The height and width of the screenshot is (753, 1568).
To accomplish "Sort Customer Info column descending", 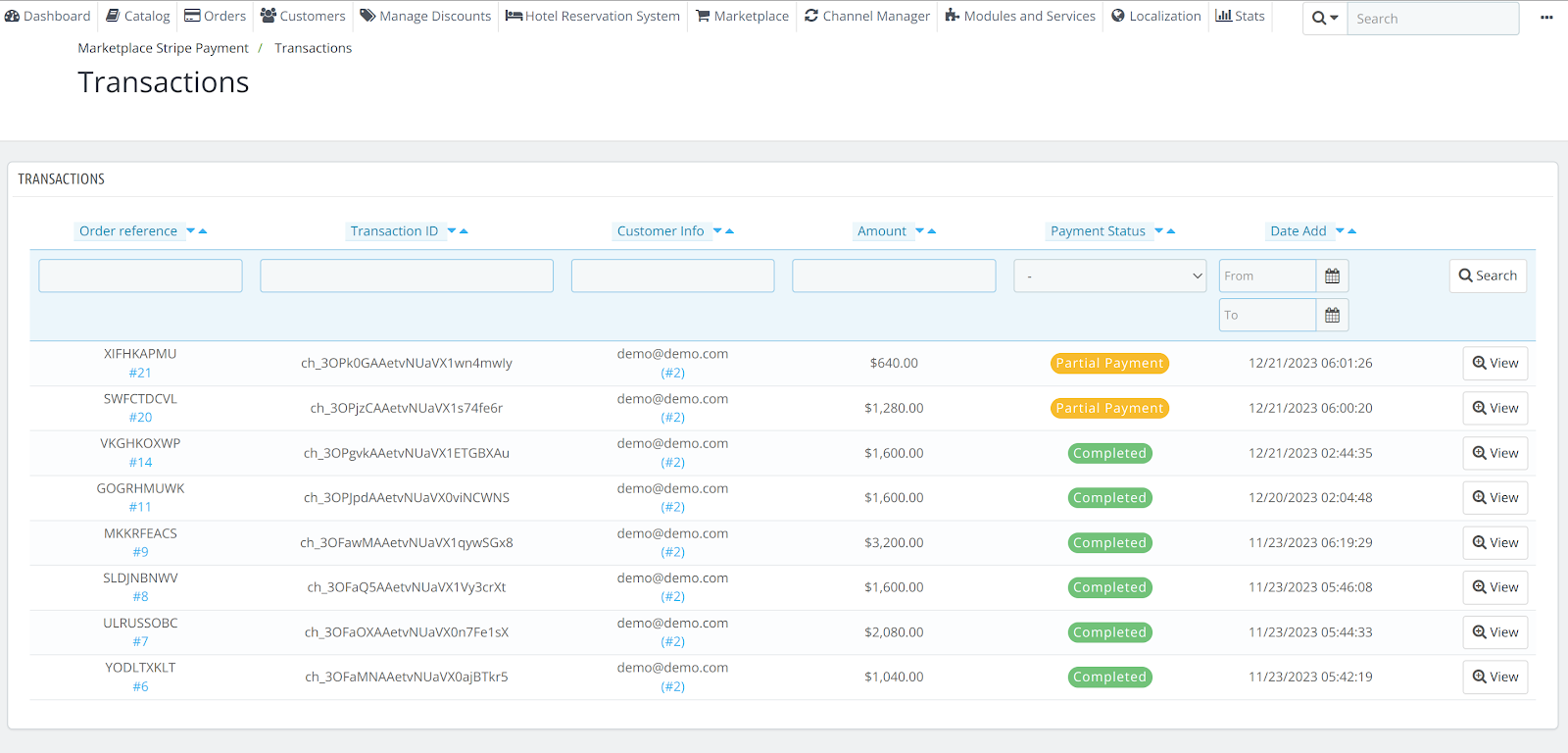I will coord(717,231).
